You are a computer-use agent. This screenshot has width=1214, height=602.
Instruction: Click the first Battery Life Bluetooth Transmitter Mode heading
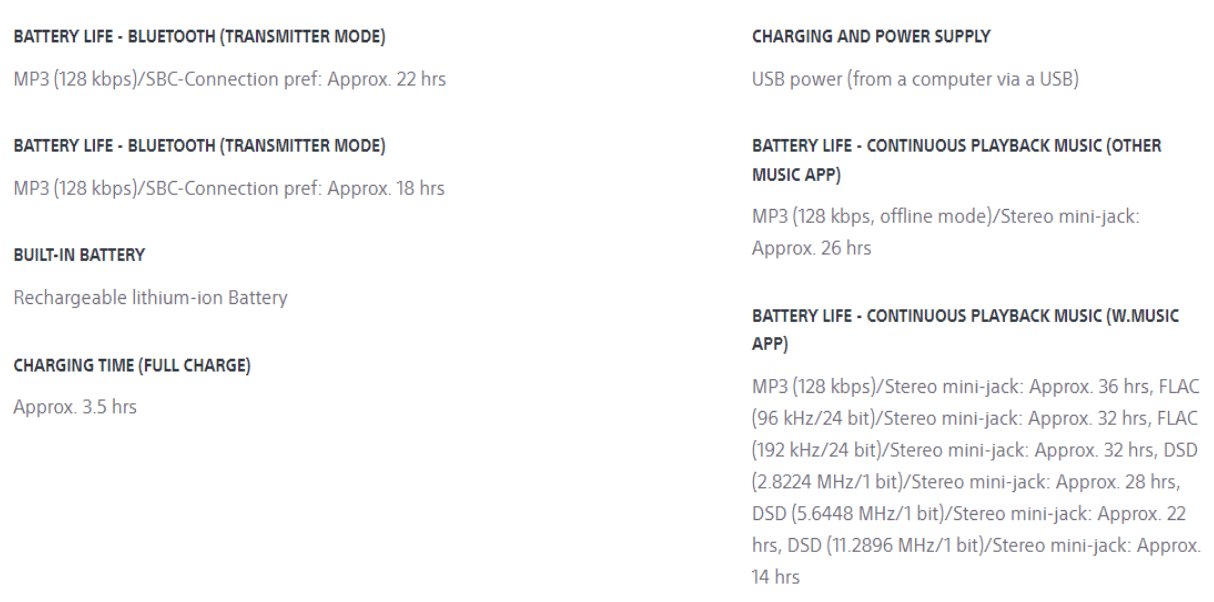point(199,37)
